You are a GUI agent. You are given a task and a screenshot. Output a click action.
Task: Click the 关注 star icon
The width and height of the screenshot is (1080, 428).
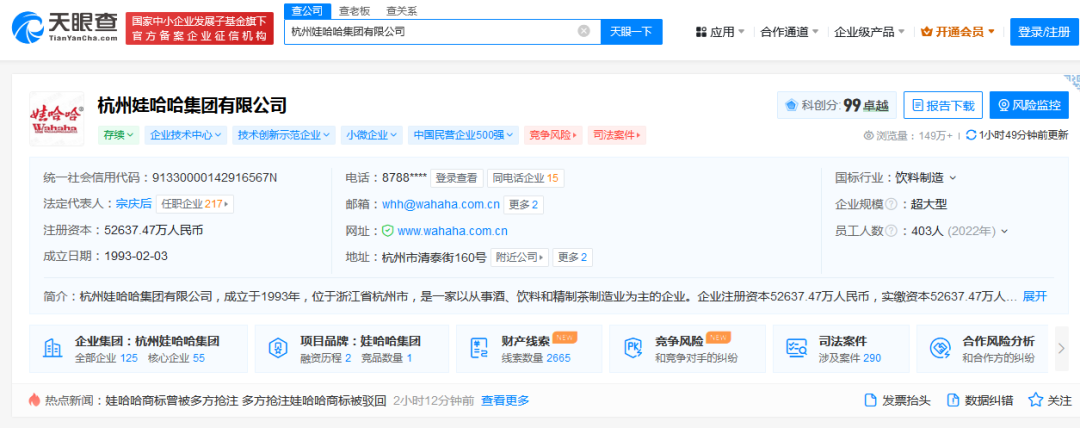coord(1035,400)
